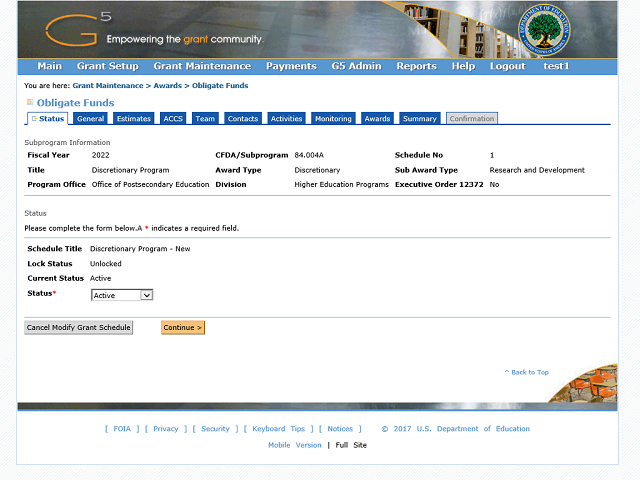
Task: Open the Help menu
Action: coord(463,66)
